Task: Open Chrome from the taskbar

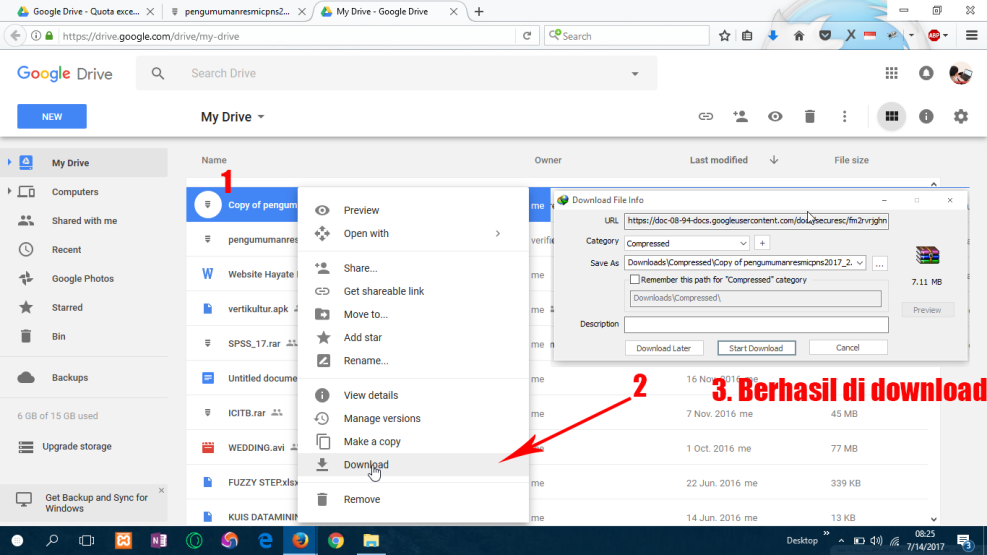Action: coord(336,541)
